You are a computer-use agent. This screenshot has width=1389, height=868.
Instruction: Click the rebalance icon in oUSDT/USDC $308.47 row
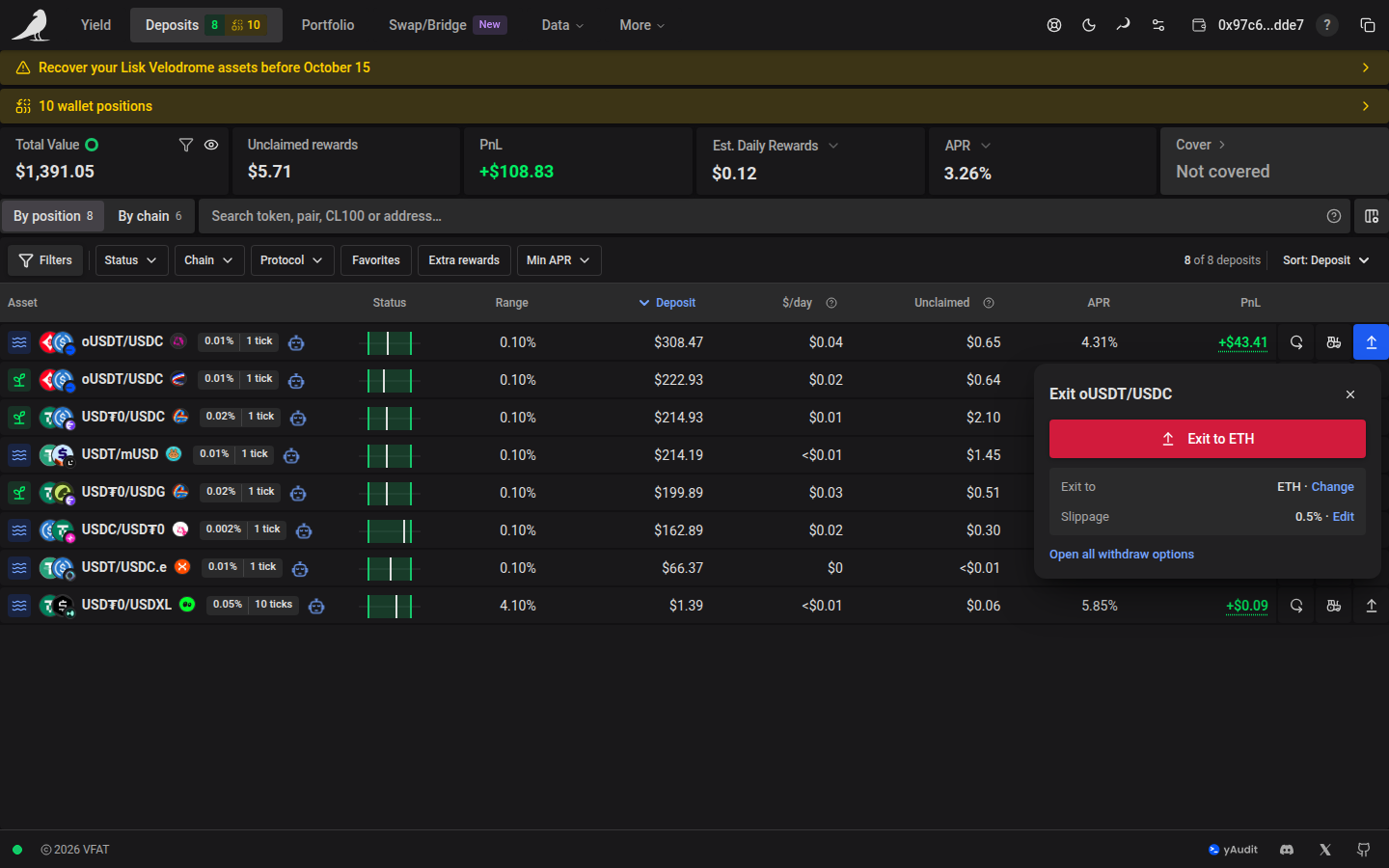[1296, 342]
